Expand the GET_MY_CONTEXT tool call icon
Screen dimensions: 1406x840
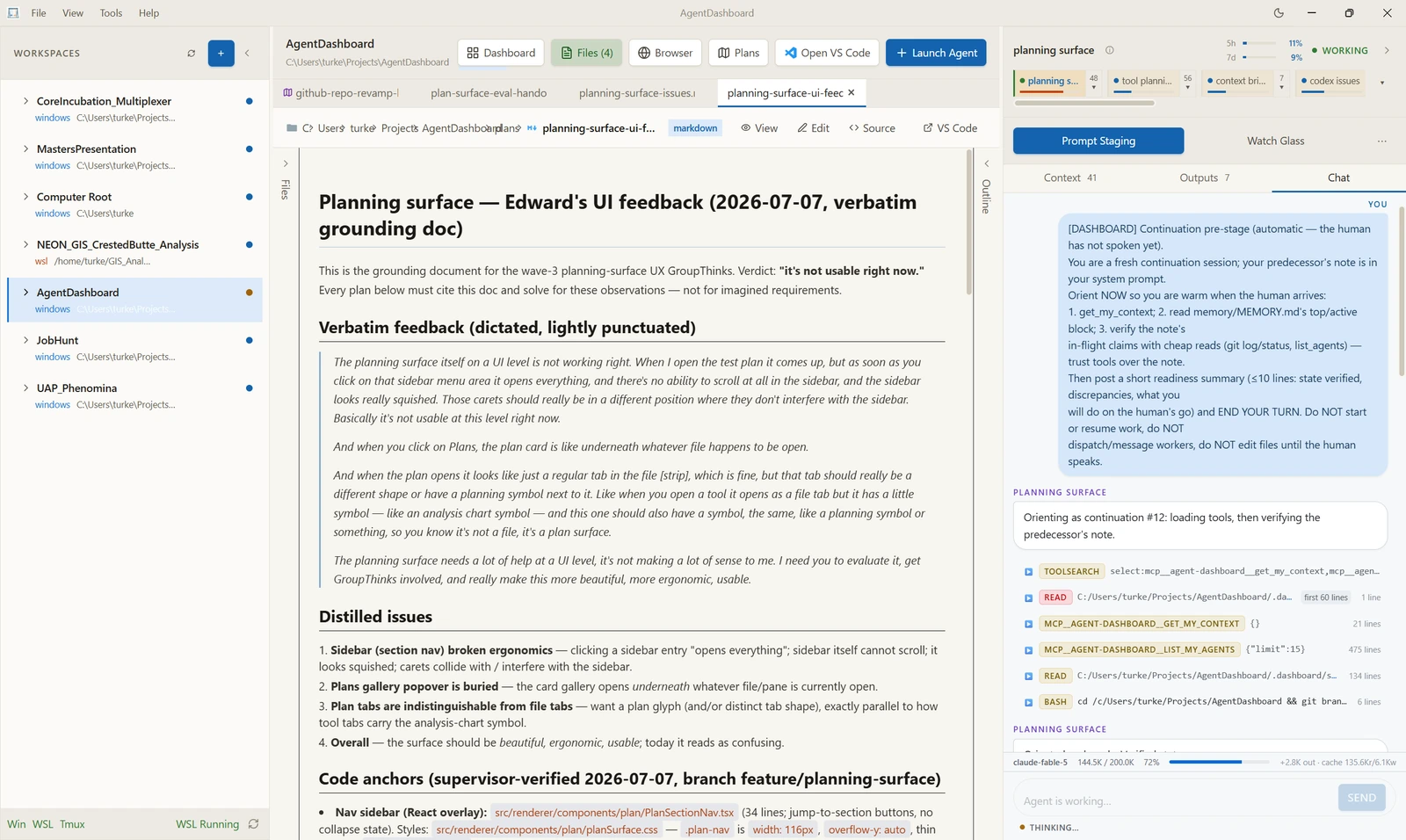[x=1028, y=624]
